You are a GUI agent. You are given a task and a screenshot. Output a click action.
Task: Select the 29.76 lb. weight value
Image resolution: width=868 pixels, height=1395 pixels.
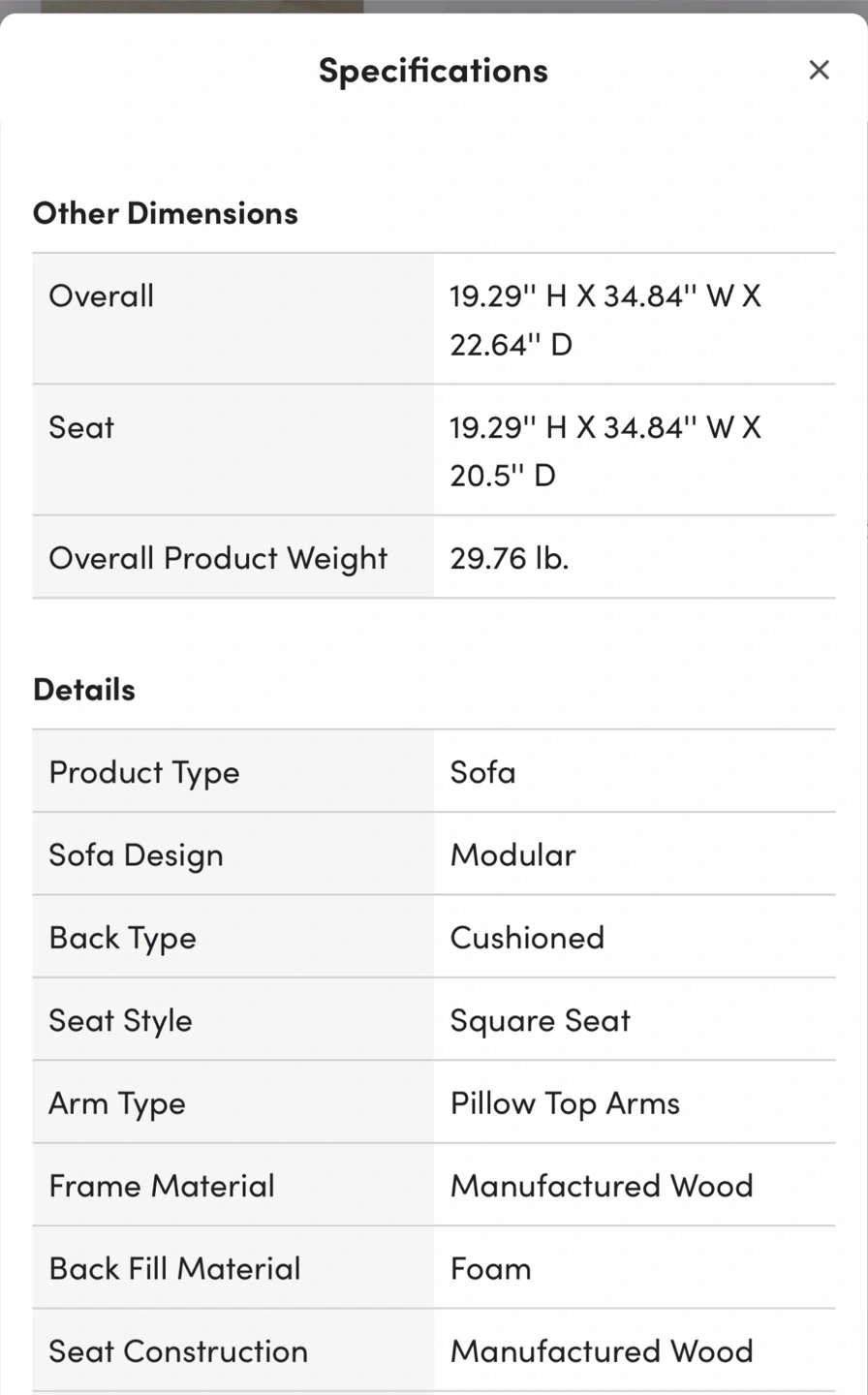[x=509, y=558]
